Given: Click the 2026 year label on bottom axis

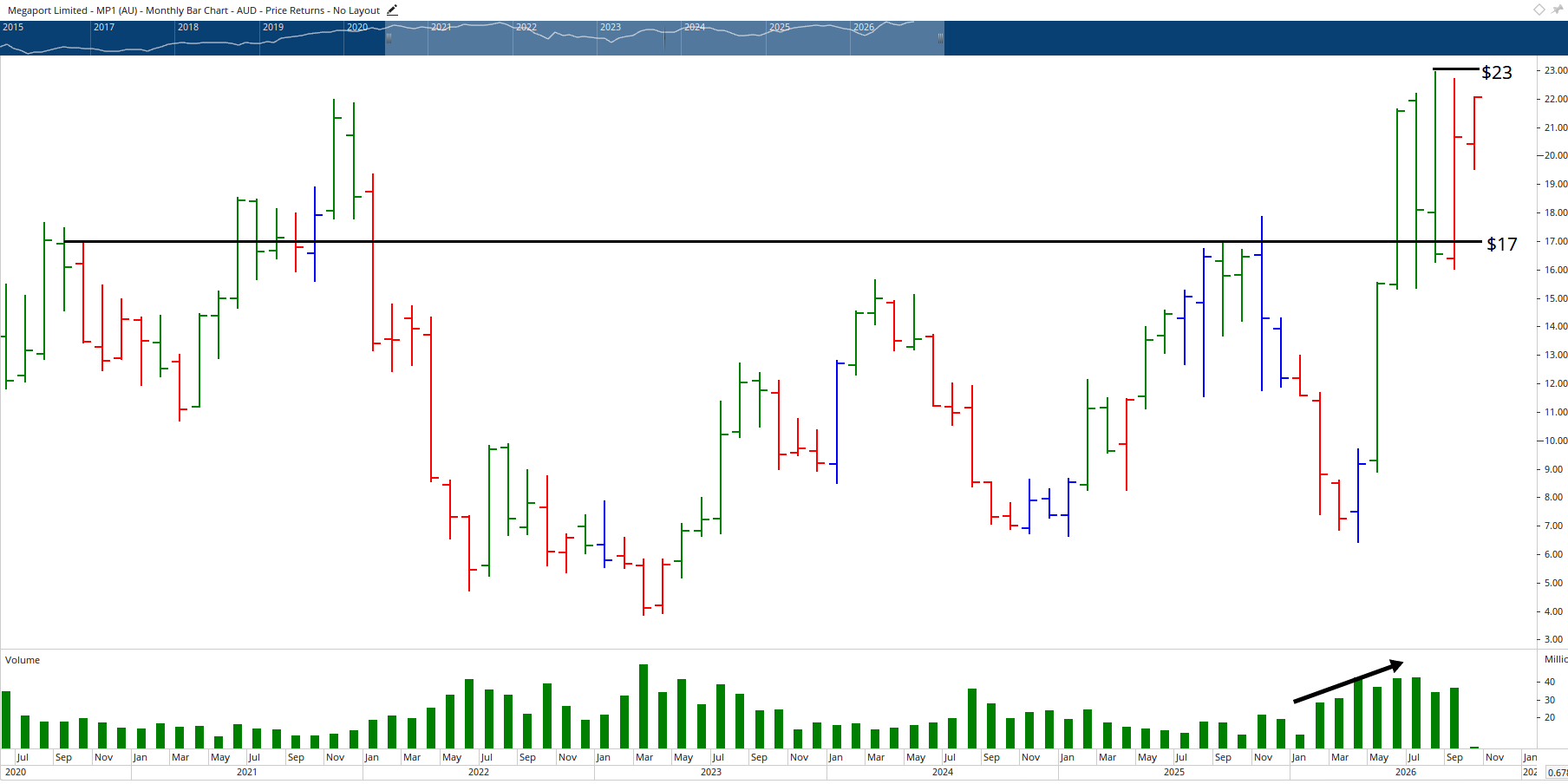Looking at the screenshot, I should click(x=1406, y=773).
